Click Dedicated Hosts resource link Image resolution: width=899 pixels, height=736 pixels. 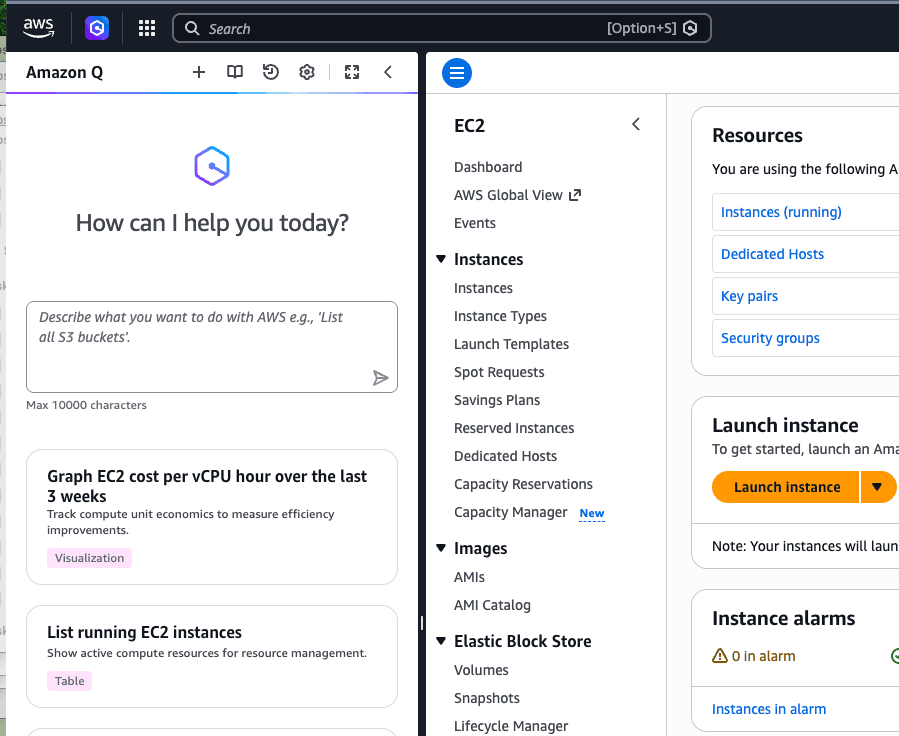point(772,255)
